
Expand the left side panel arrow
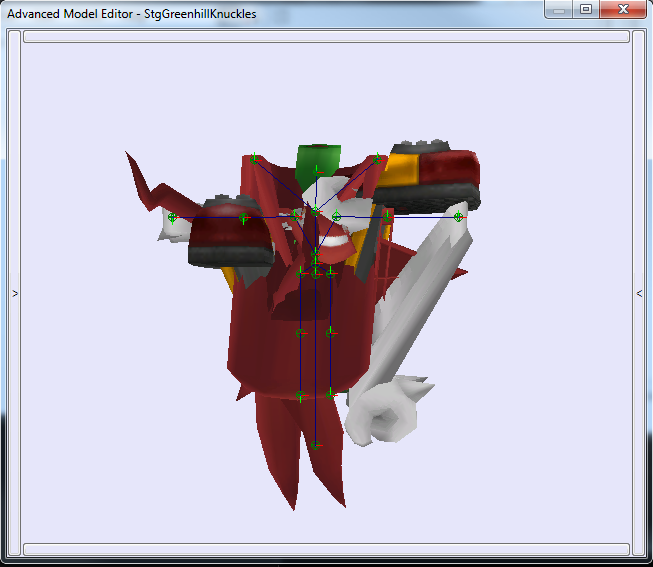click(x=15, y=293)
